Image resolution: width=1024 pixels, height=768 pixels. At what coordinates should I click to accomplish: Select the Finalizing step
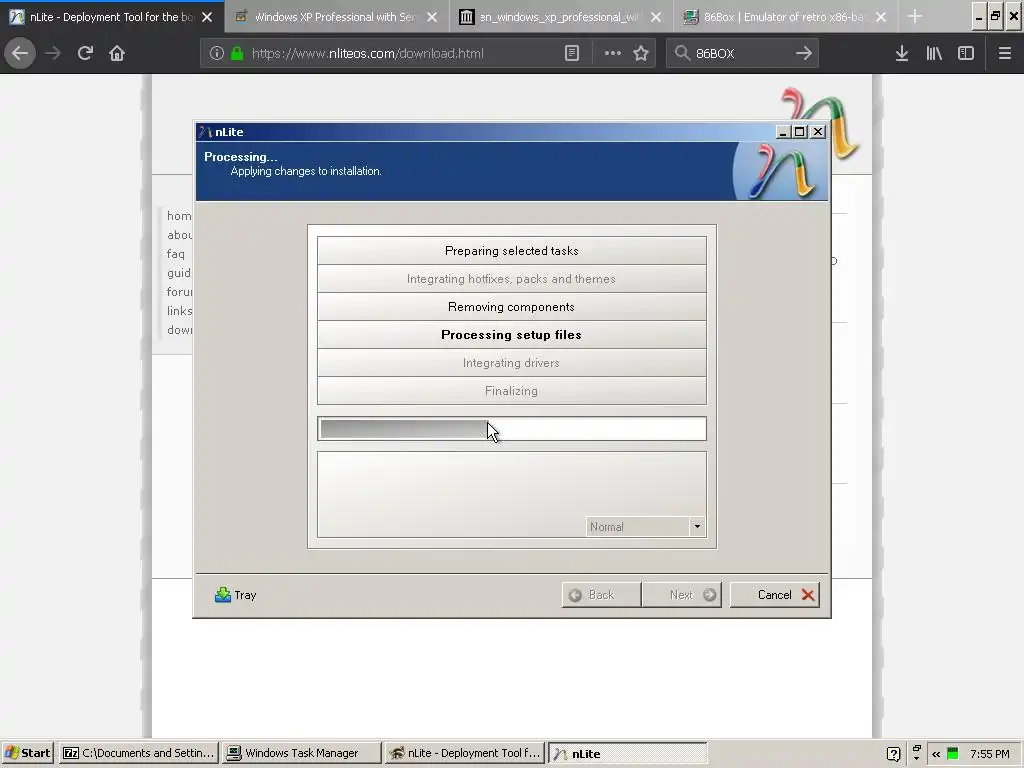point(512,391)
